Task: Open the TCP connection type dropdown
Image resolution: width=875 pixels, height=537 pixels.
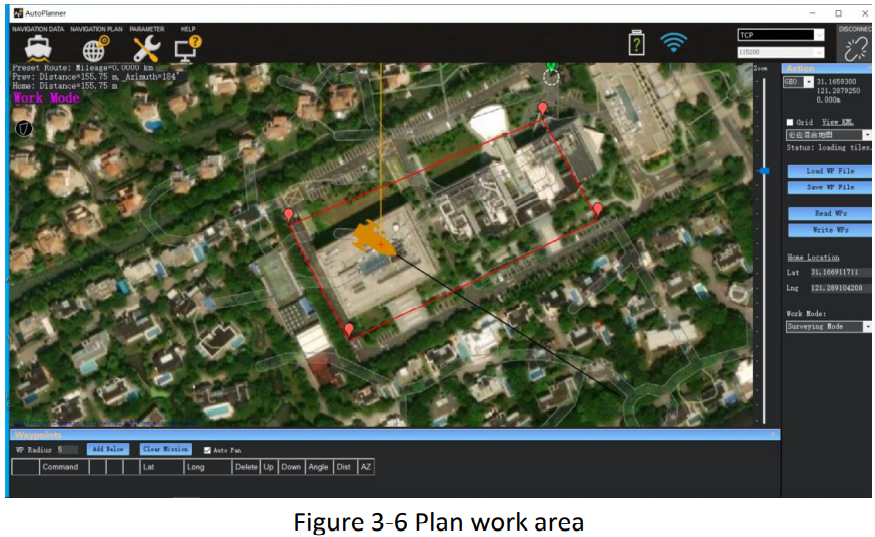Action: coord(781,35)
